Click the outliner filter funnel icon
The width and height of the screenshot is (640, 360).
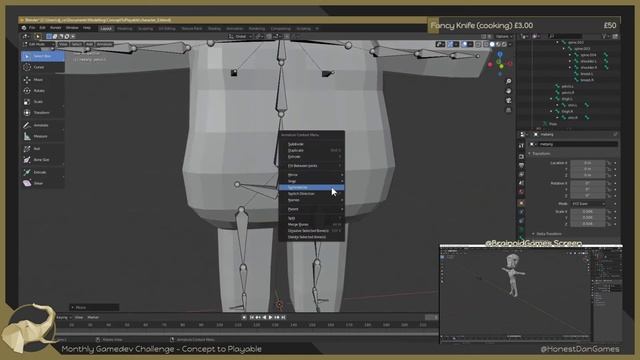point(604,36)
